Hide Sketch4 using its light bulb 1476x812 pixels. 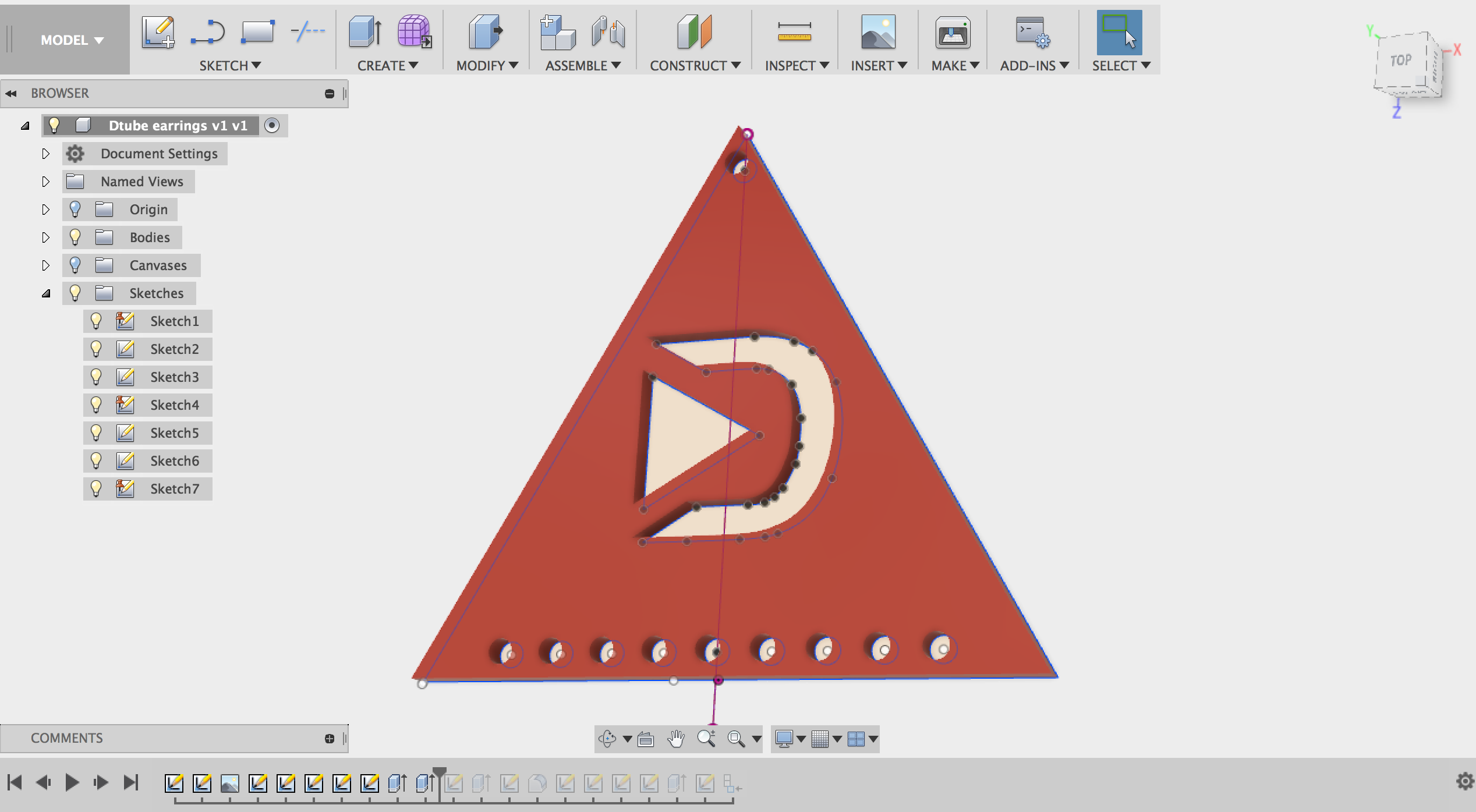point(96,405)
